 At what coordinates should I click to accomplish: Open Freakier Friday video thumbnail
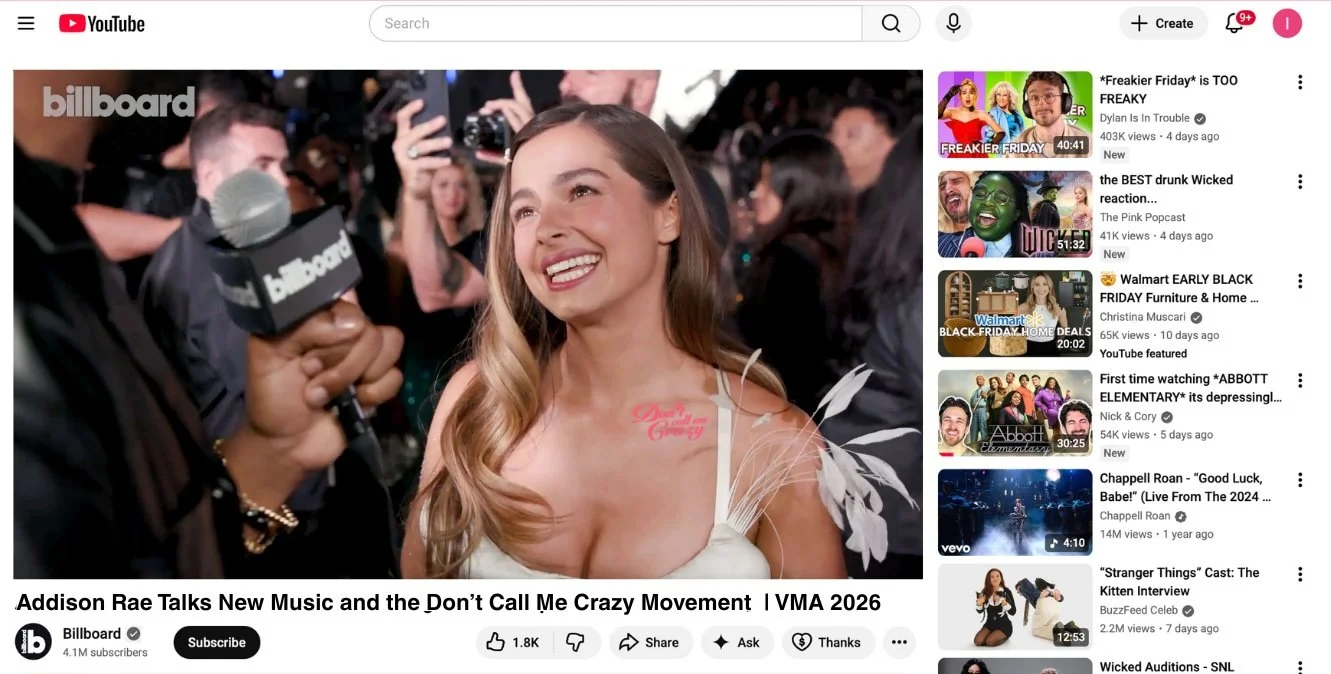(1015, 115)
